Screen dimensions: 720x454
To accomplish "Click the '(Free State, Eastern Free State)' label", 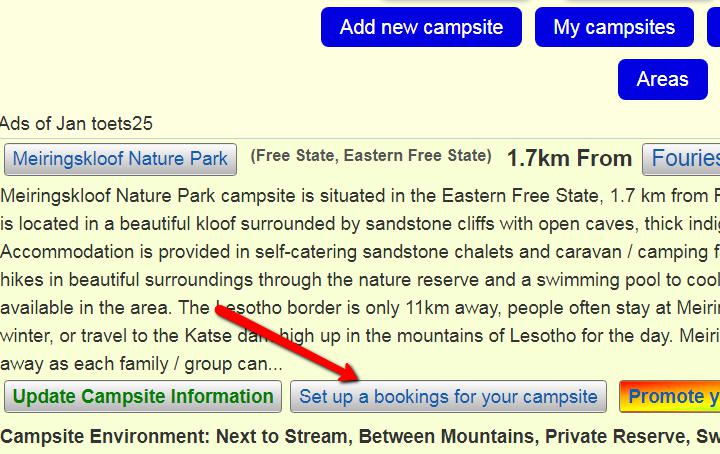I will (x=371, y=156).
